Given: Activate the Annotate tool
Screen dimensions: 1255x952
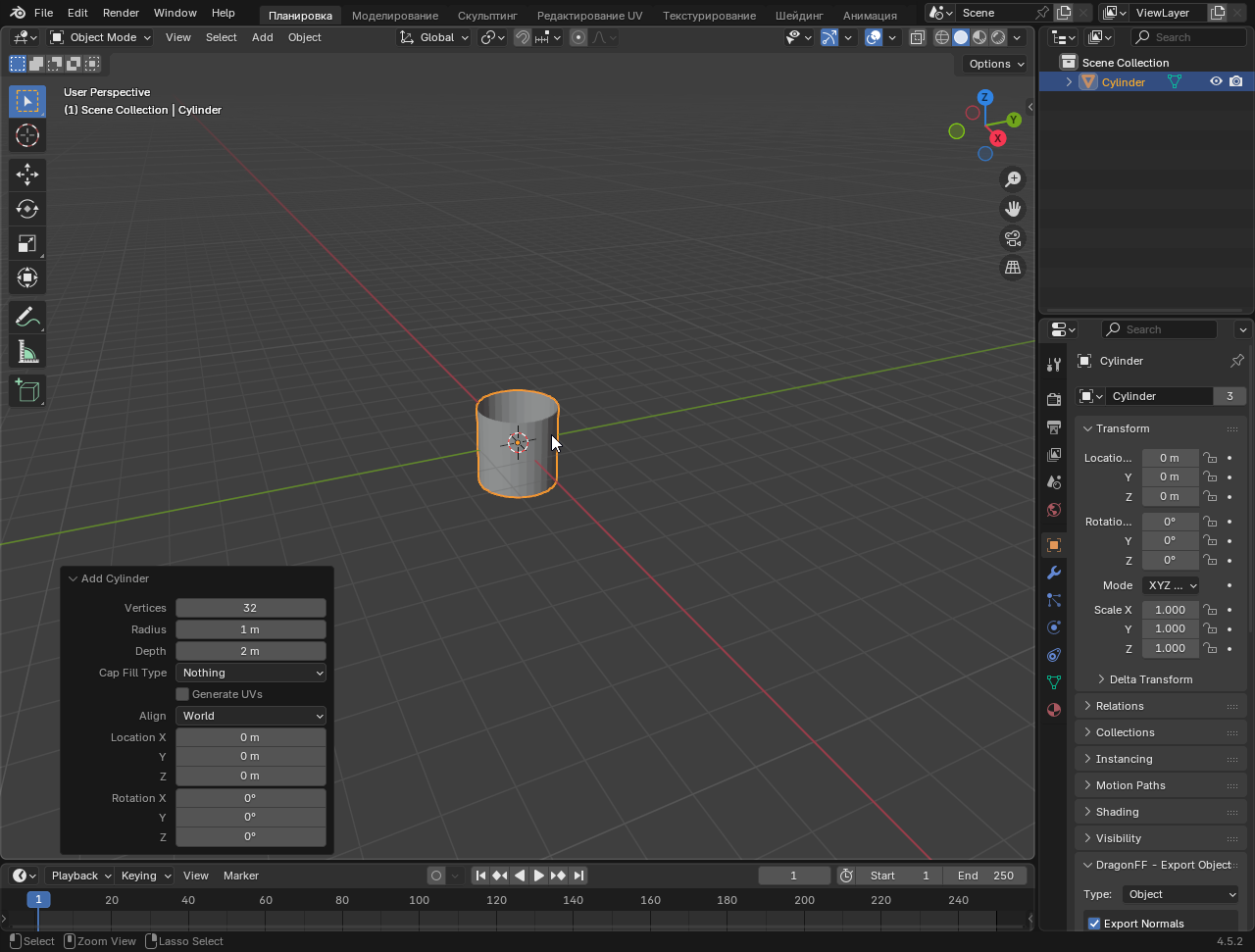Looking at the screenshot, I should coord(27,316).
